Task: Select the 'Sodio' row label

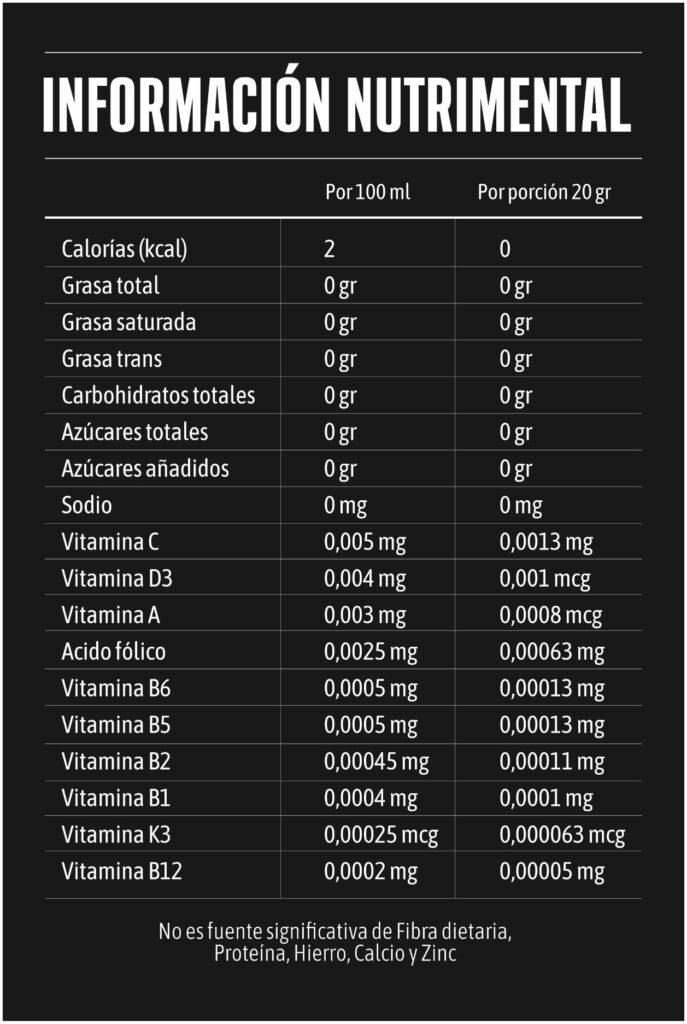Action: tap(87, 506)
